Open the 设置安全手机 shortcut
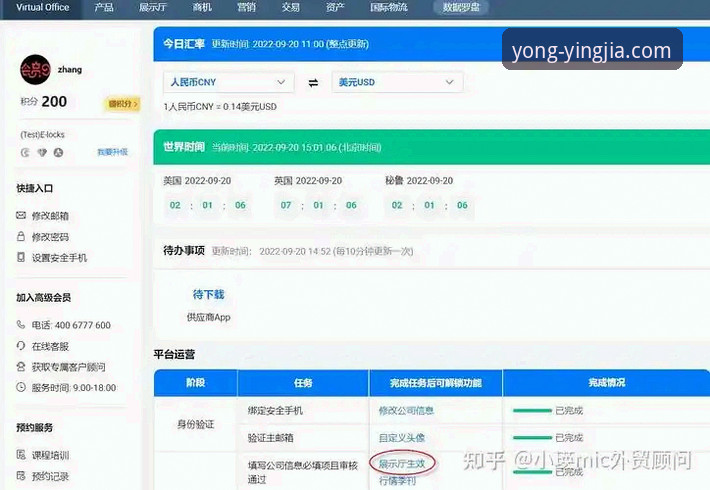This screenshot has width=710, height=490. 59,258
